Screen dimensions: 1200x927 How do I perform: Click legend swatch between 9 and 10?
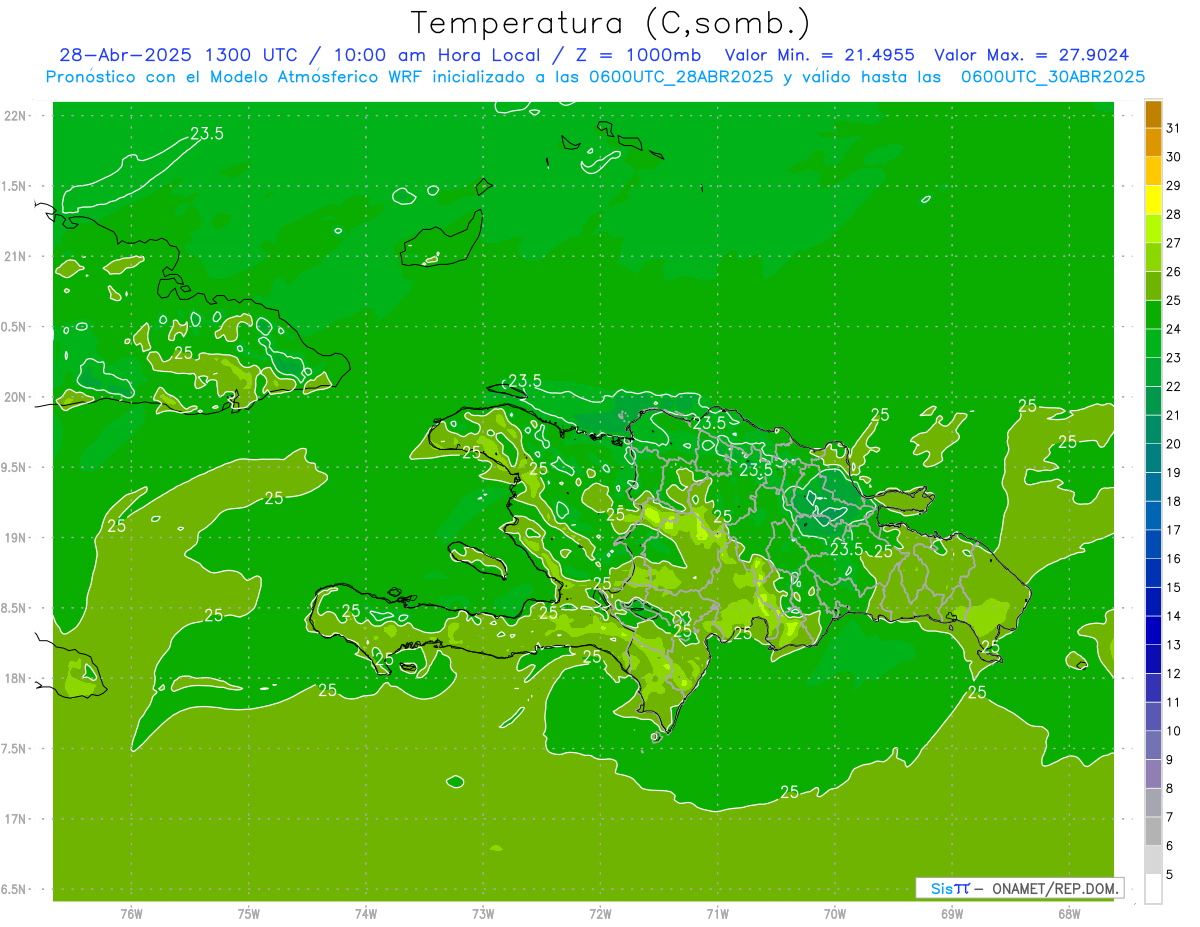pyautogui.click(x=1153, y=745)
